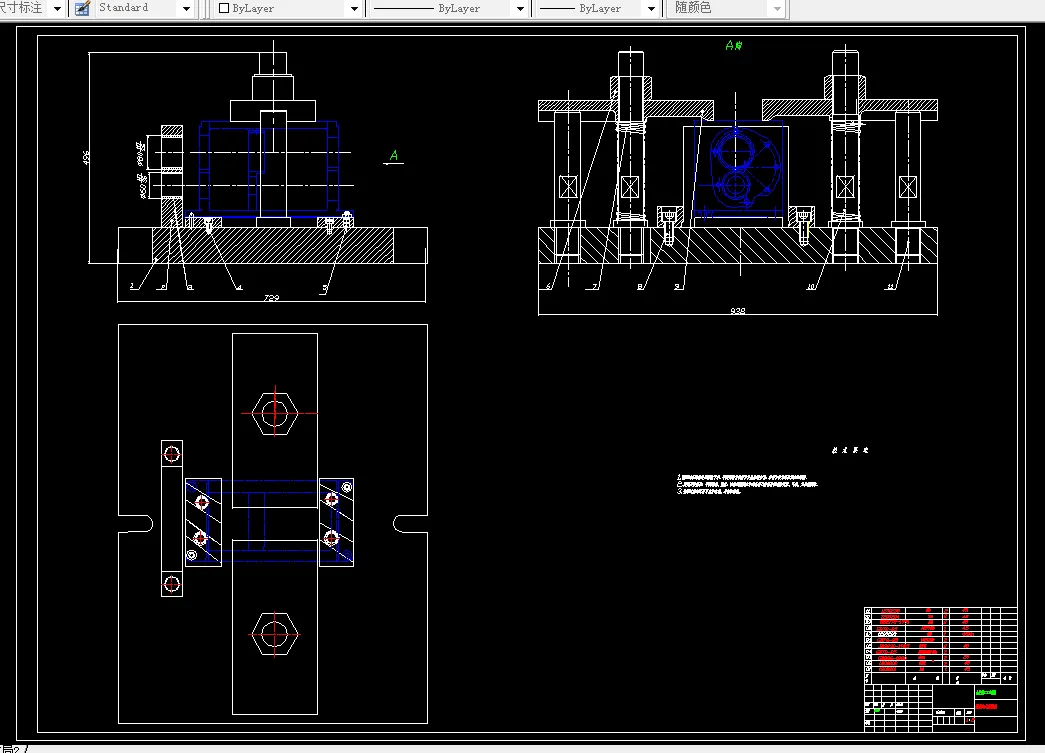Click part balloon number 11 leader label

click(x=890, y=287)
